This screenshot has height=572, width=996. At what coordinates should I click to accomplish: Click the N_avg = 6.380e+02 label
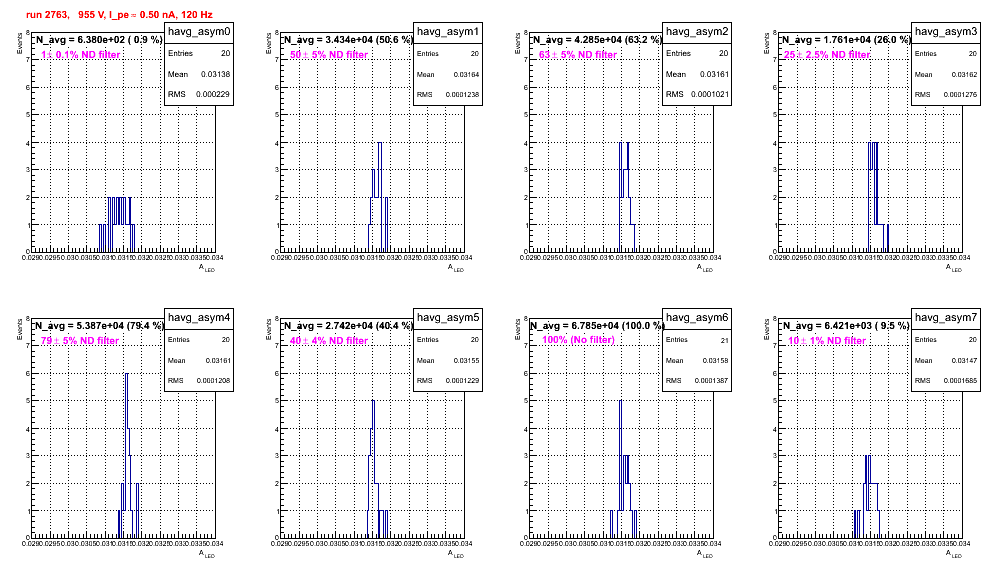(98, 39)
